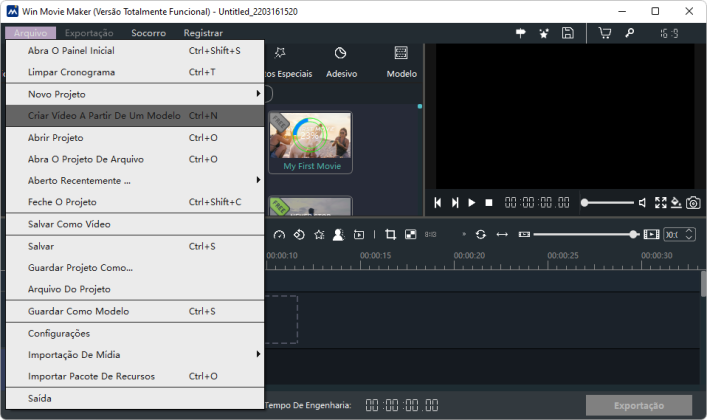
Task: Click the fullscreen preview icon
Action: [661, 203]
